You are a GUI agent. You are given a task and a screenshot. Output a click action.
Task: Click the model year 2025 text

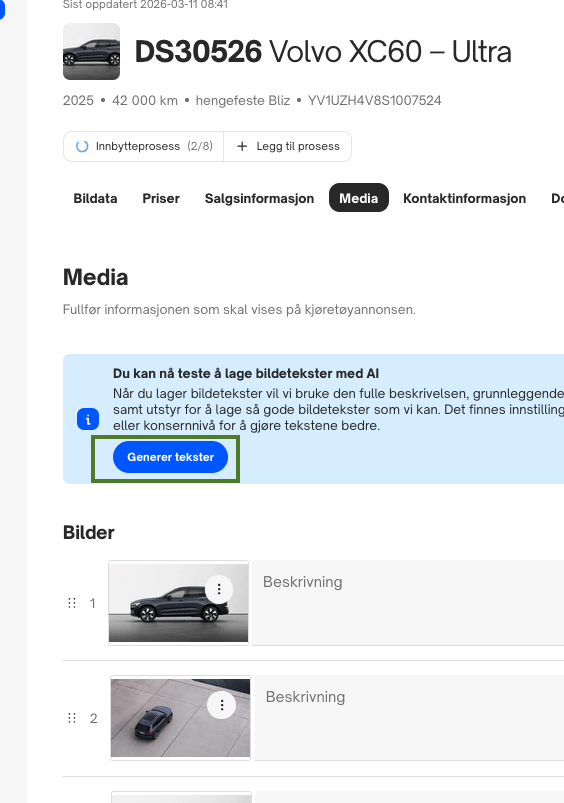click(x=78, y=100)
